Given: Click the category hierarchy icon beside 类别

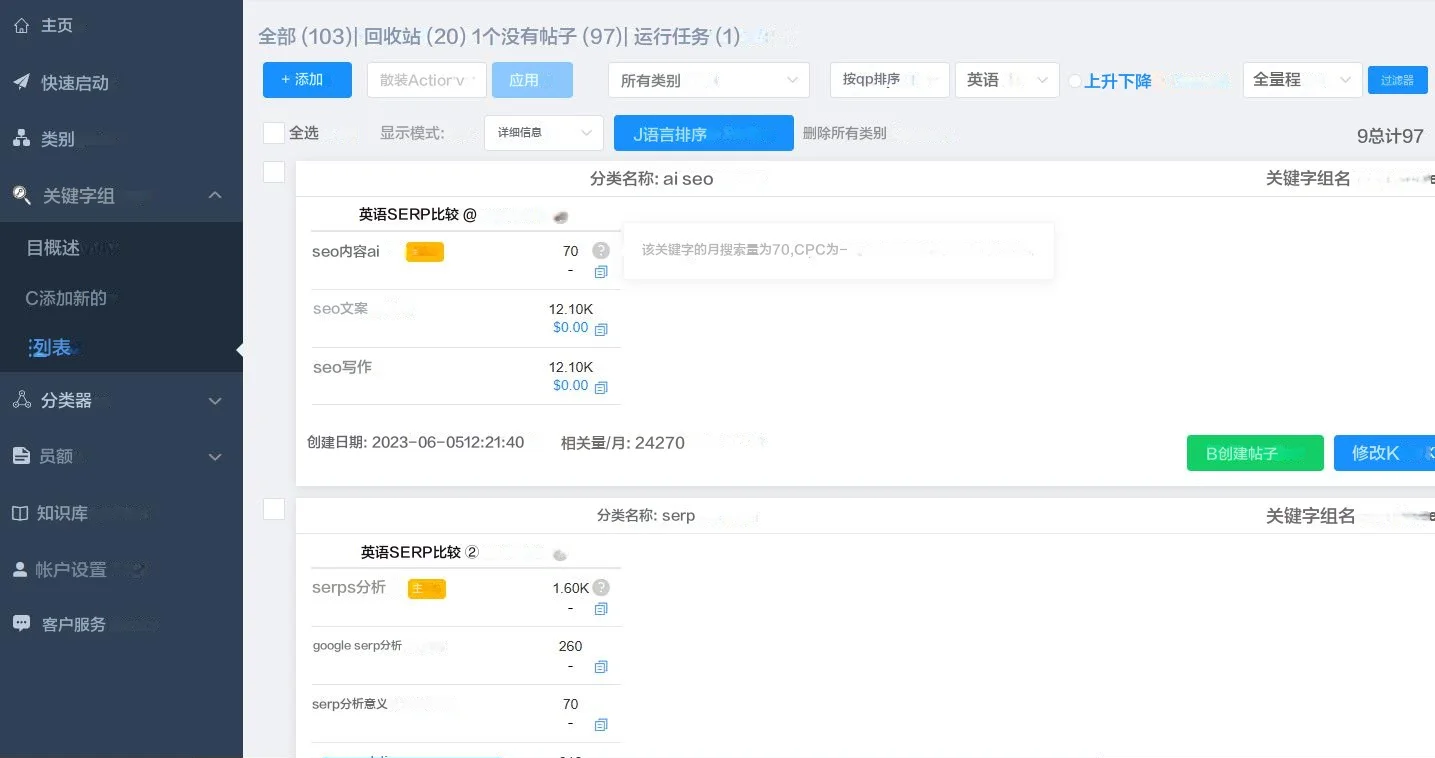Looking at the screenshot, I should (21, 139).
